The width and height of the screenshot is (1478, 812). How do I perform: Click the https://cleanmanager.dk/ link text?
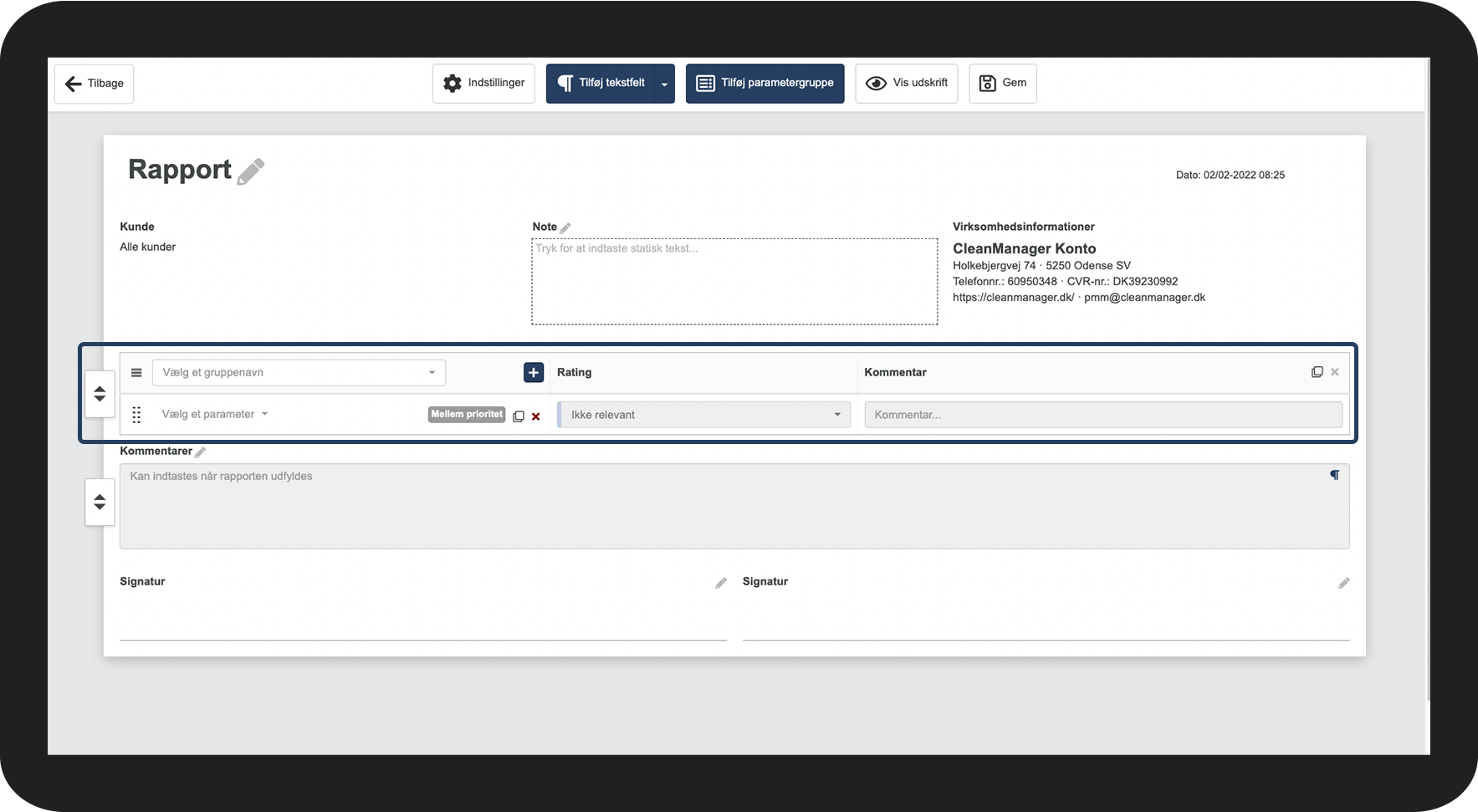pos(1014,297)
